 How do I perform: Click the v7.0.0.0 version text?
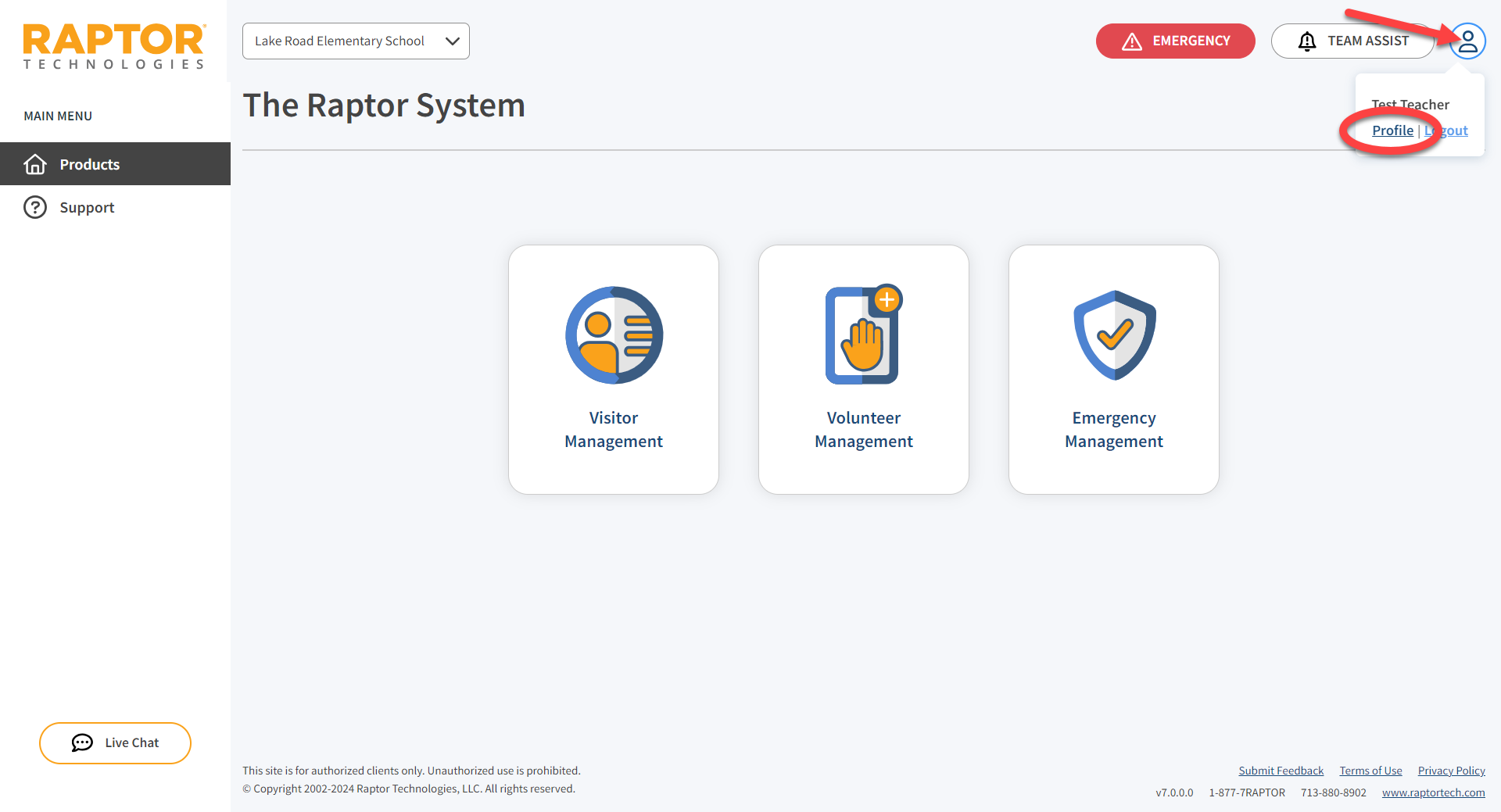click(x=1174, y=792)
